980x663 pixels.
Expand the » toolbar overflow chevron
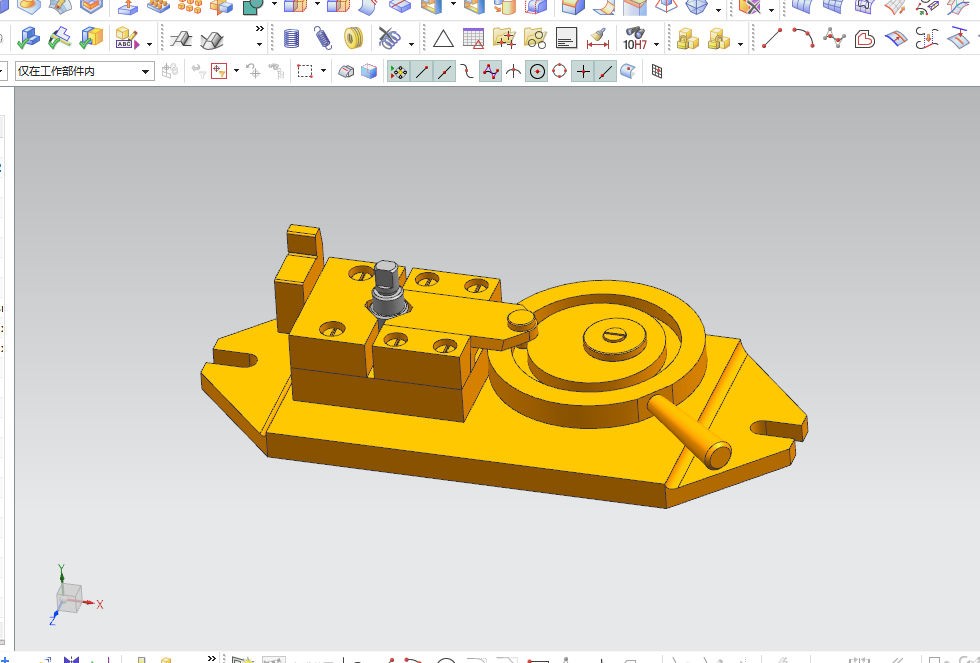tap(259, 29)
